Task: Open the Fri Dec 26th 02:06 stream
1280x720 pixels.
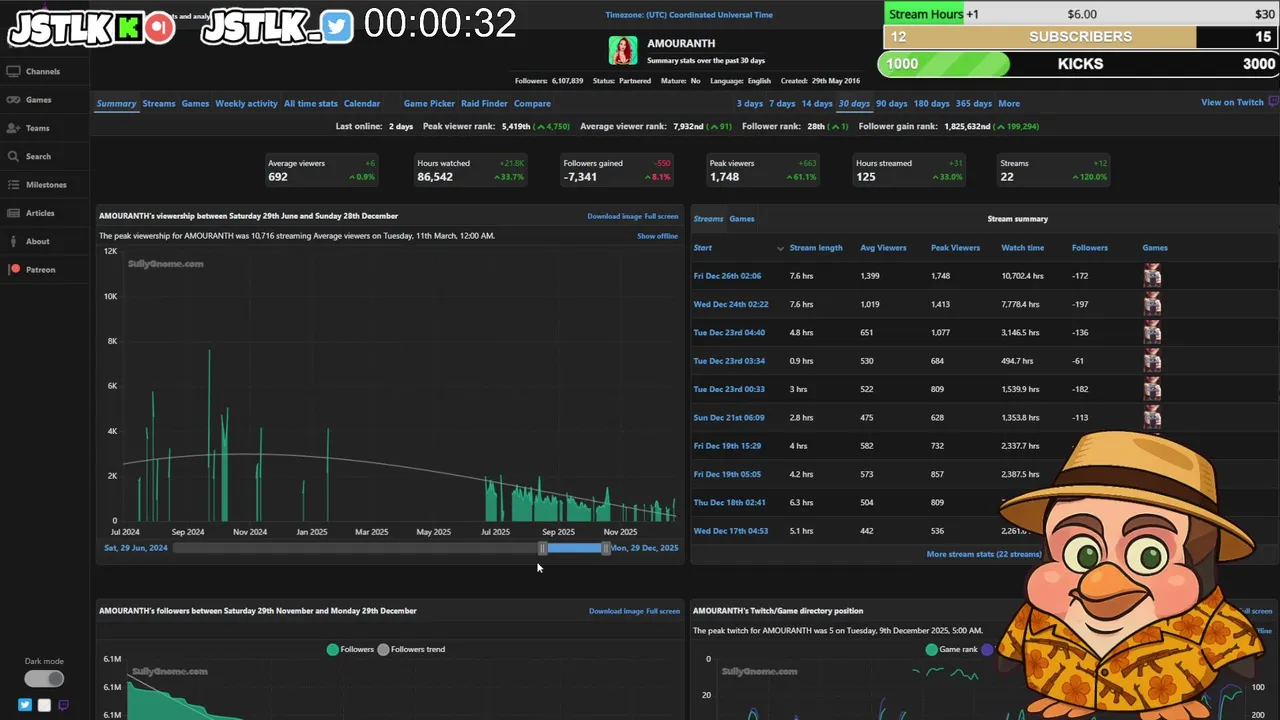Action: pyautogui.click(x=727, y=276)
